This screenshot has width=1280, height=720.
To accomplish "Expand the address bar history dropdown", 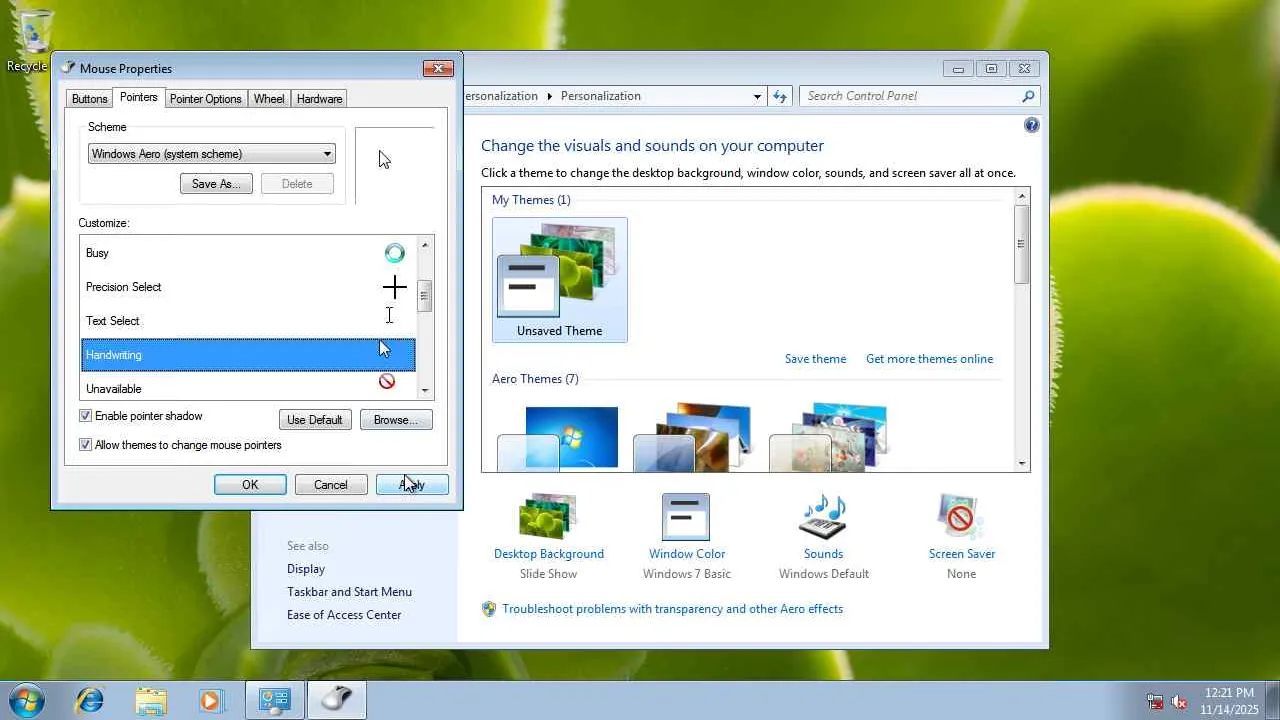I will coord(757,96).
